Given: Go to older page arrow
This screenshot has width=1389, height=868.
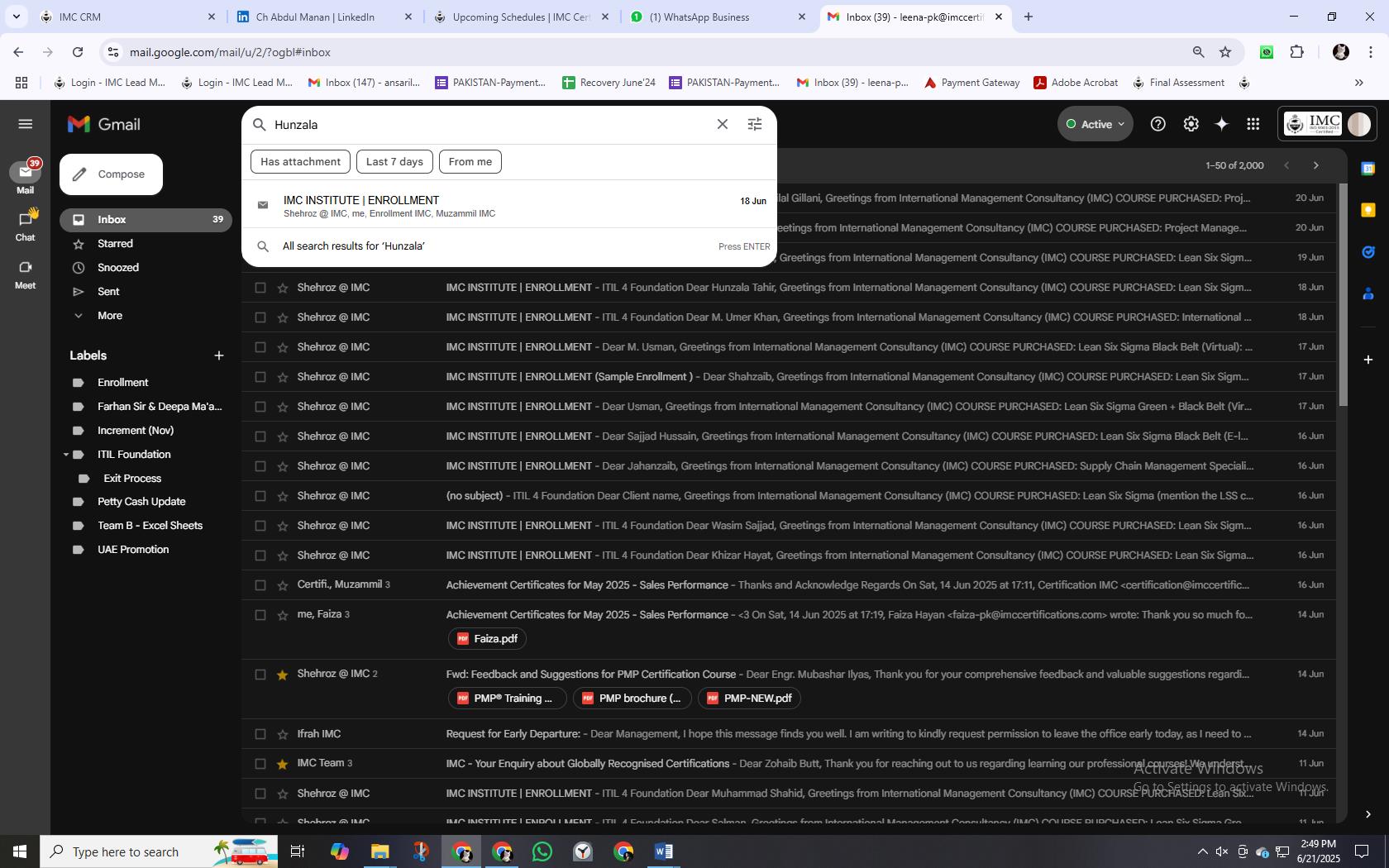Looking at the screenshot, I should [x=1316, y=165].
